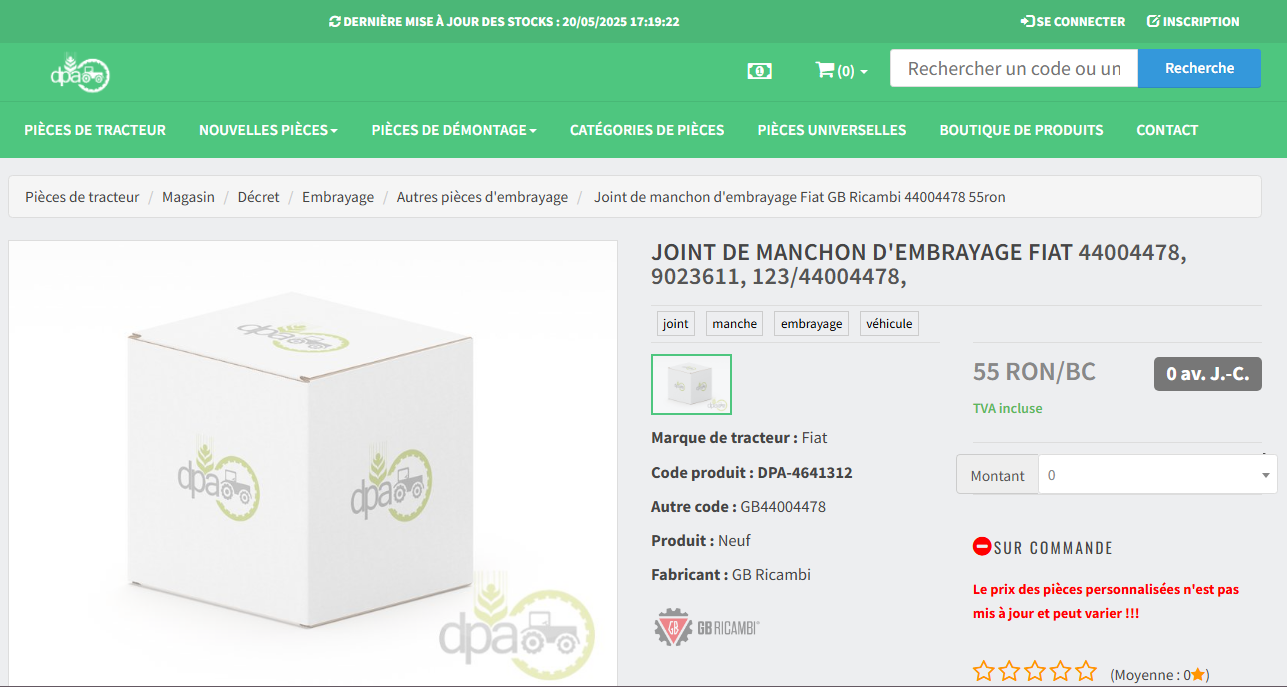Rate the product one star
1287x687 pixels.
point(984,672)
